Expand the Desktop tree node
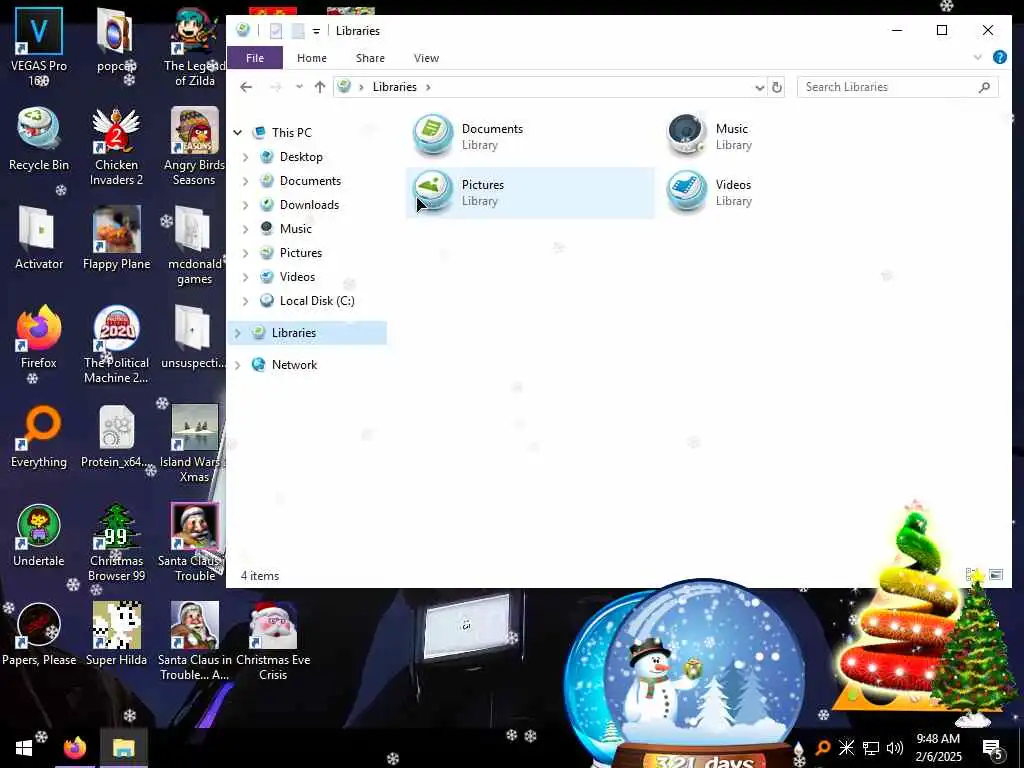 click(x=246, y=157)
